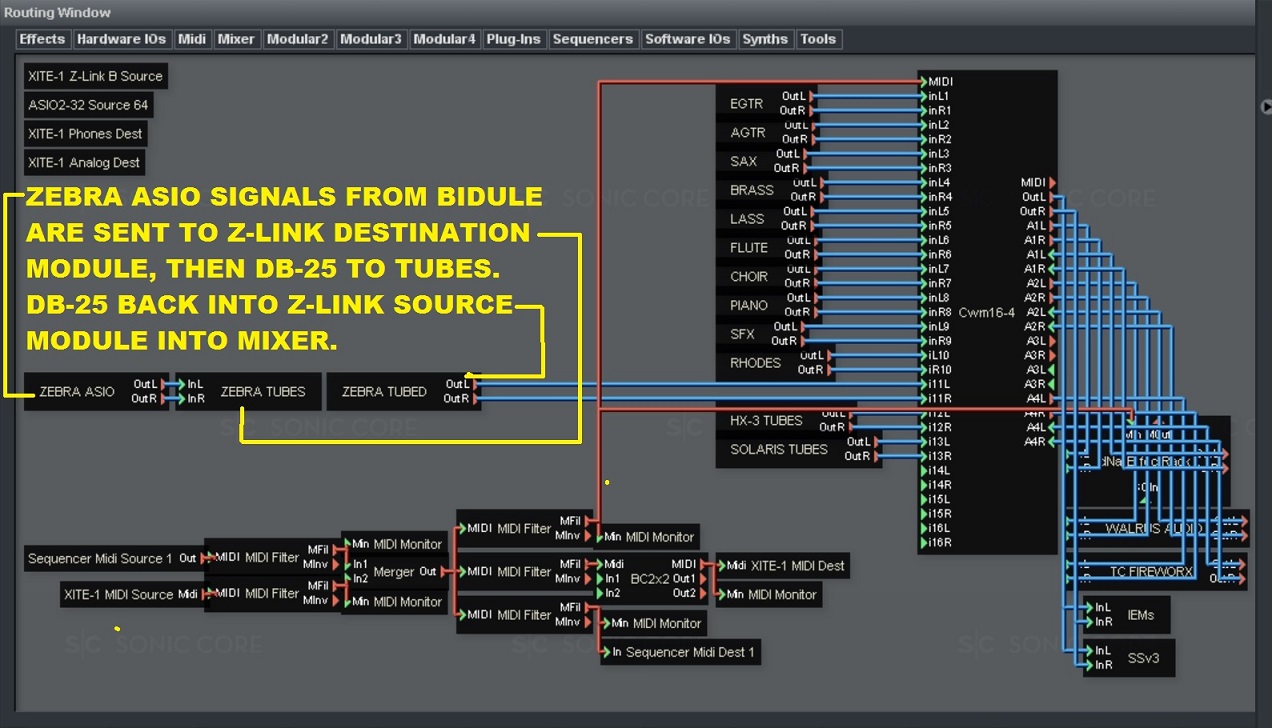Click the arrow at the right window edge
1272x728 pixels.
pyautogui.click(x=1265, y=104)
